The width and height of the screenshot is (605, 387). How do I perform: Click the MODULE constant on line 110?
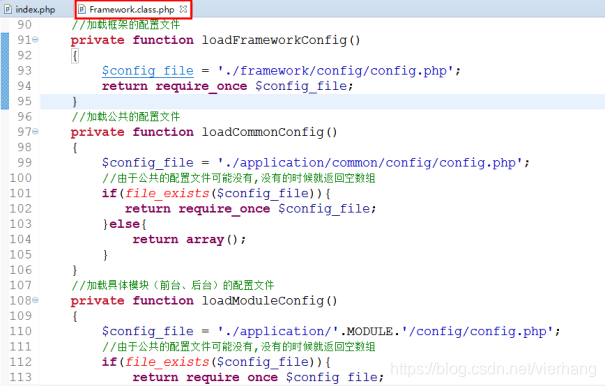[x=370, y=331]
